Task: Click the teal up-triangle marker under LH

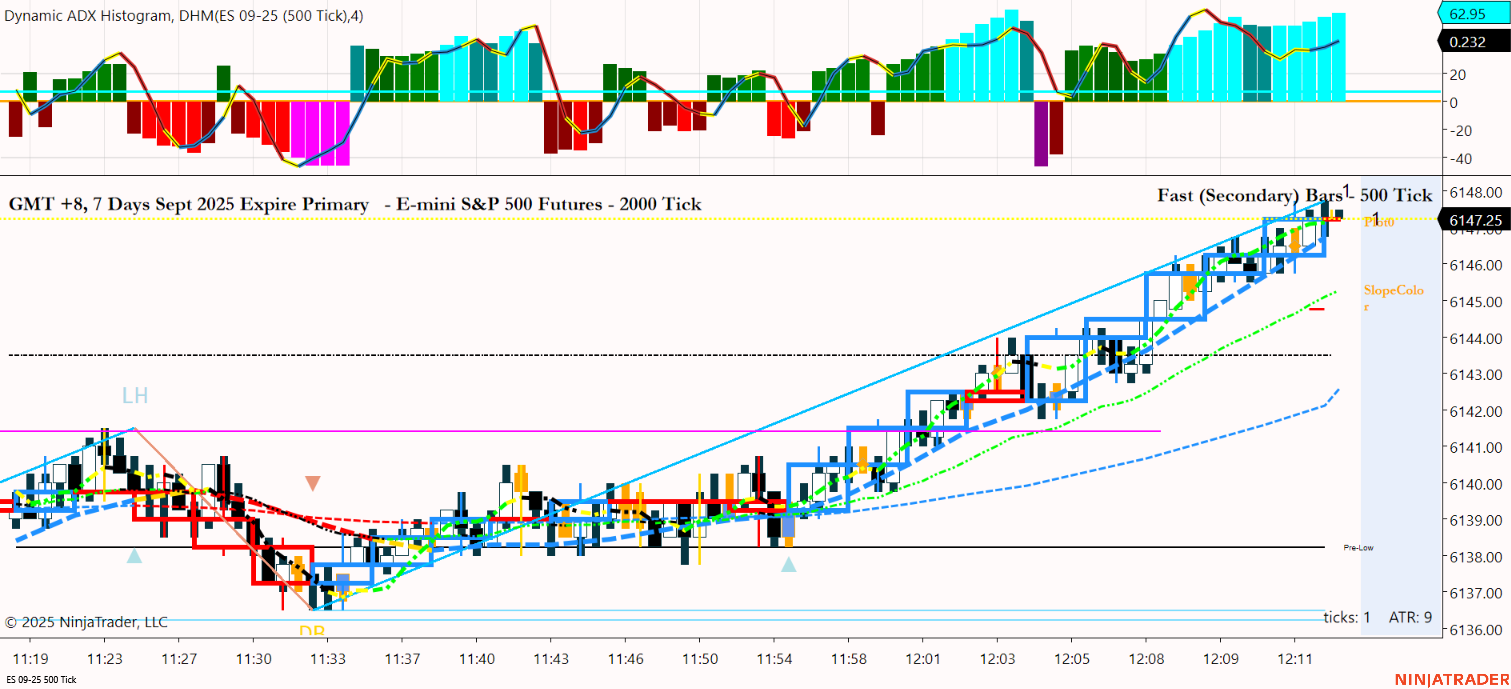Action: [134, 555]
